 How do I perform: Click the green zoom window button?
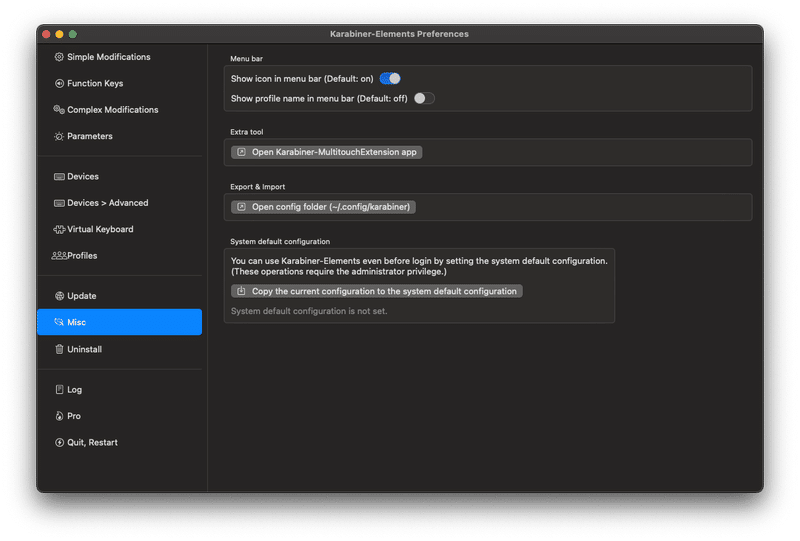point(73,34)
